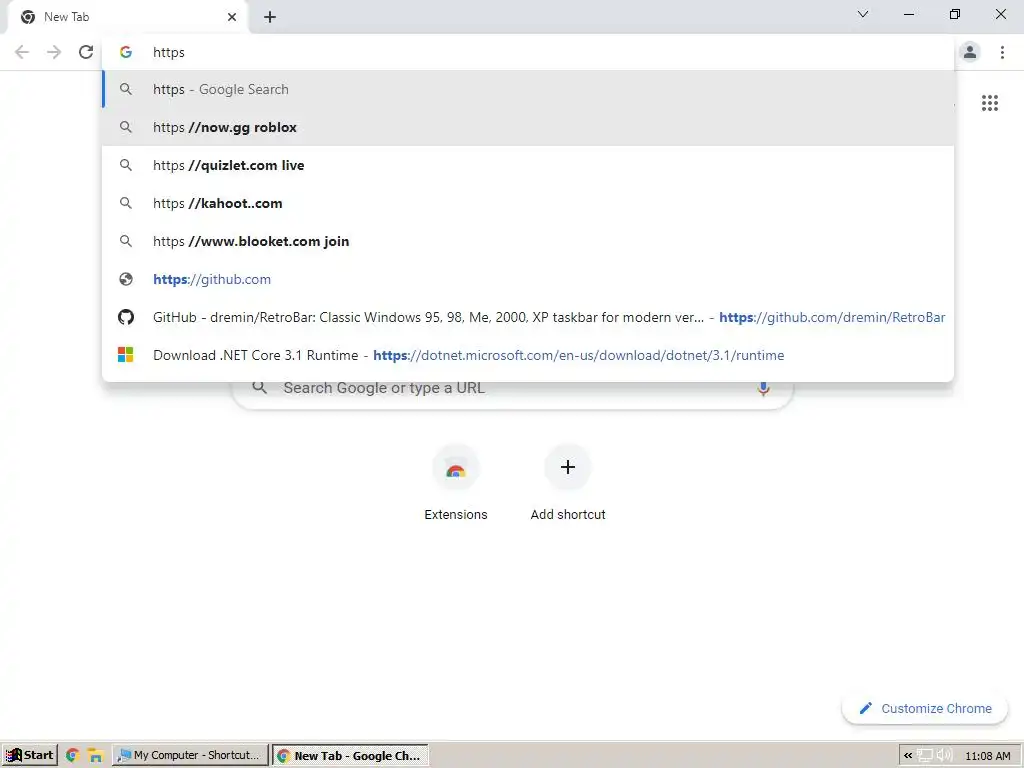Open the file explorer quick launch icon
Screen dimensions: 1024x768
(95, 756)
